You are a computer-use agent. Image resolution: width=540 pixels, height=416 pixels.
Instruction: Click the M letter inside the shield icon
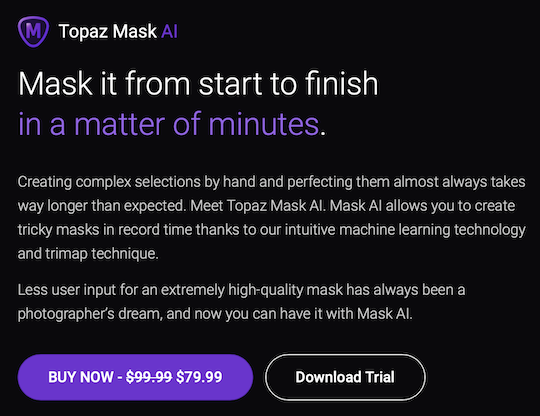33,31
